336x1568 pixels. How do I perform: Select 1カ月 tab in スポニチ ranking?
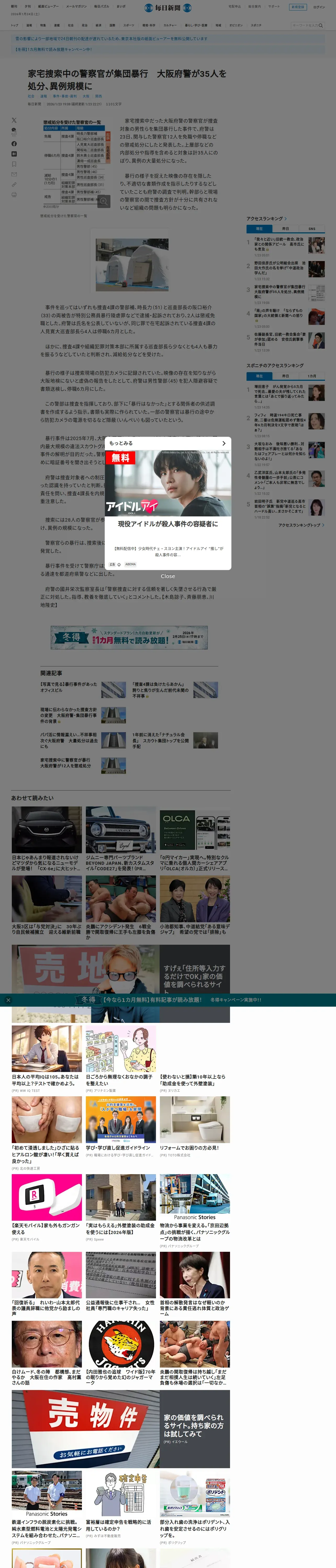312,376
